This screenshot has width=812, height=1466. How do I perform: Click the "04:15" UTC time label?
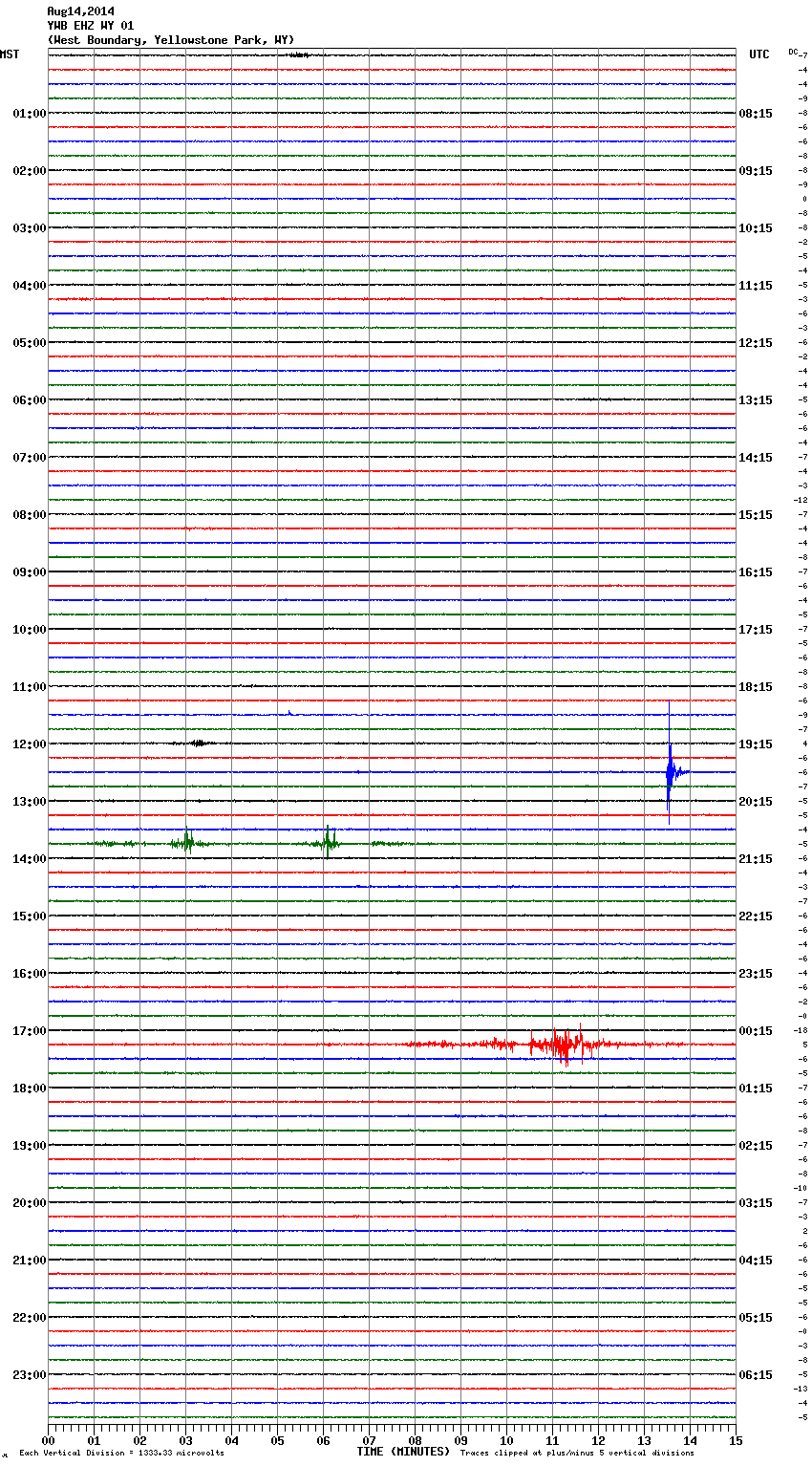click(756, 1261)
